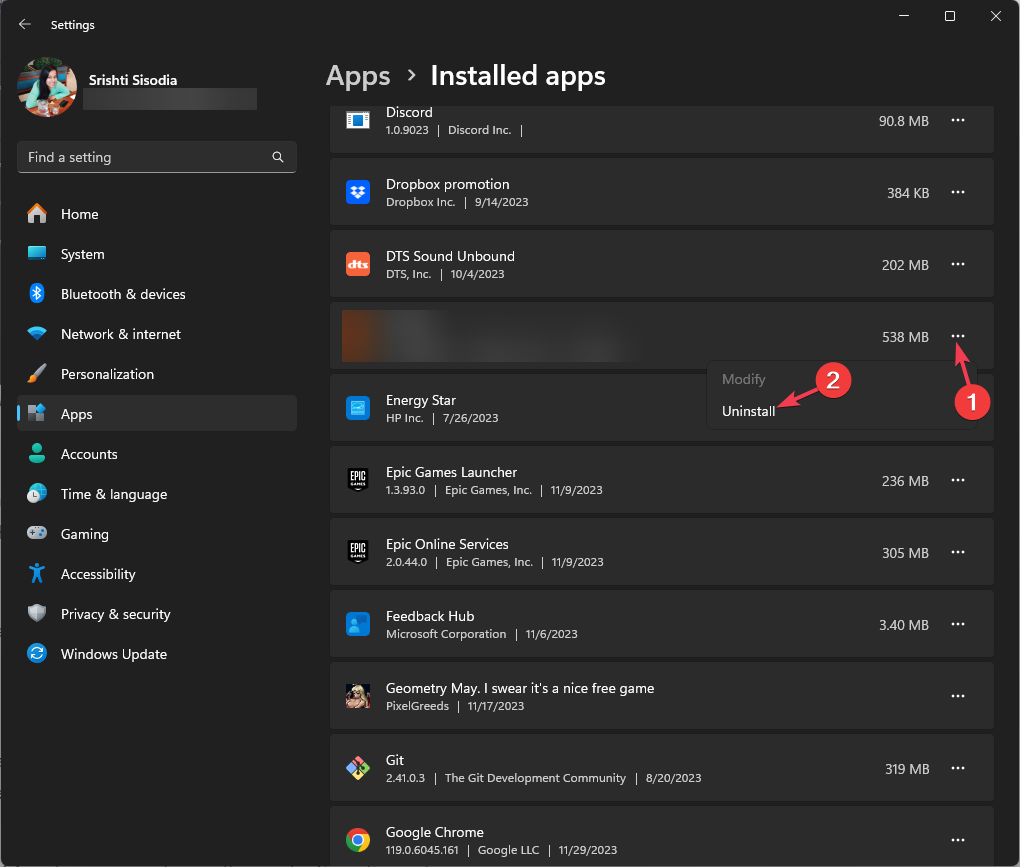This screenshot has width=1020, height=867.
Task: Go to System settings
Action: (157, 254)
